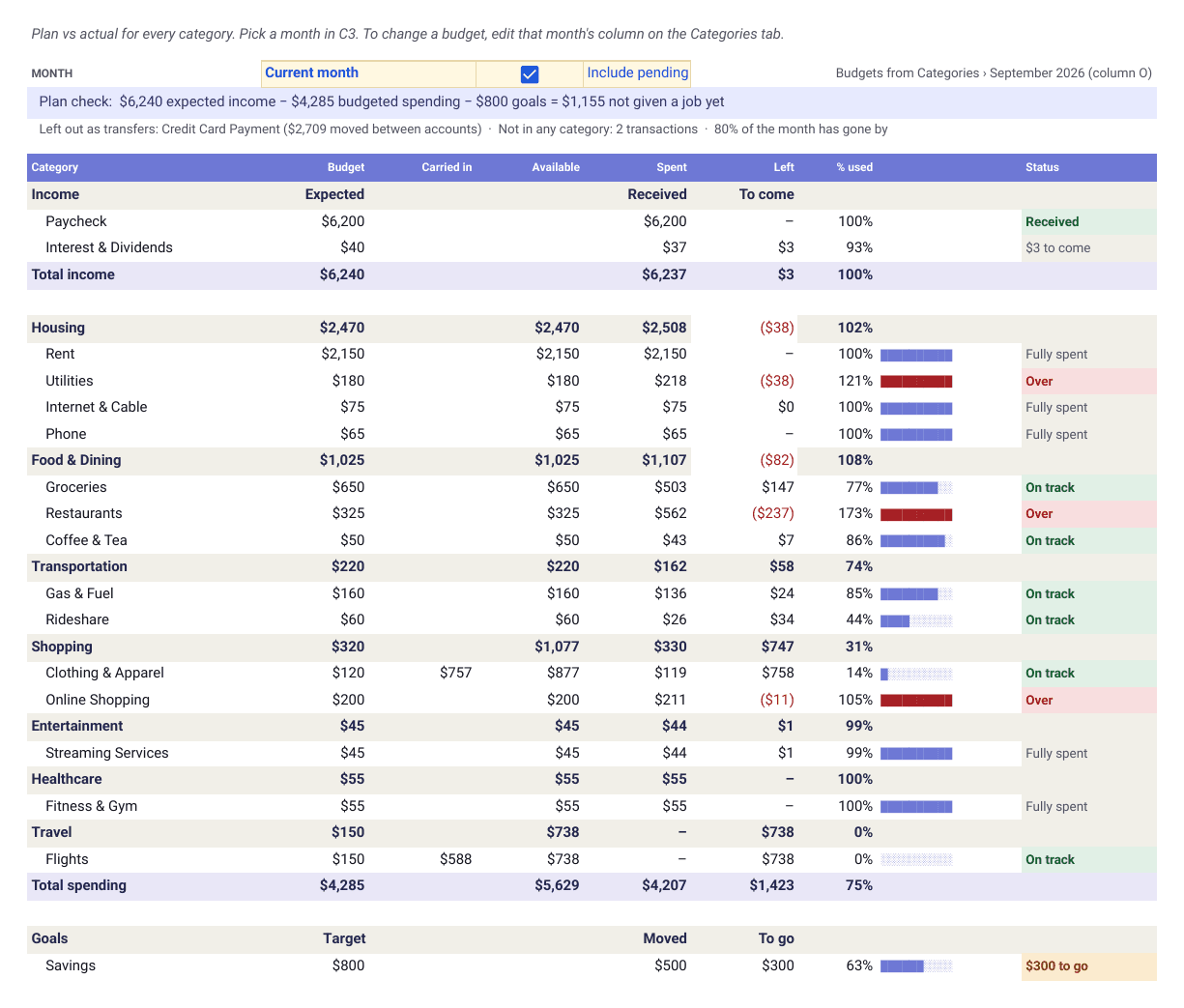Viewport: 1184px width, 1008px height.
Task: Click the Paycheck row label
Action: point(76,221)
